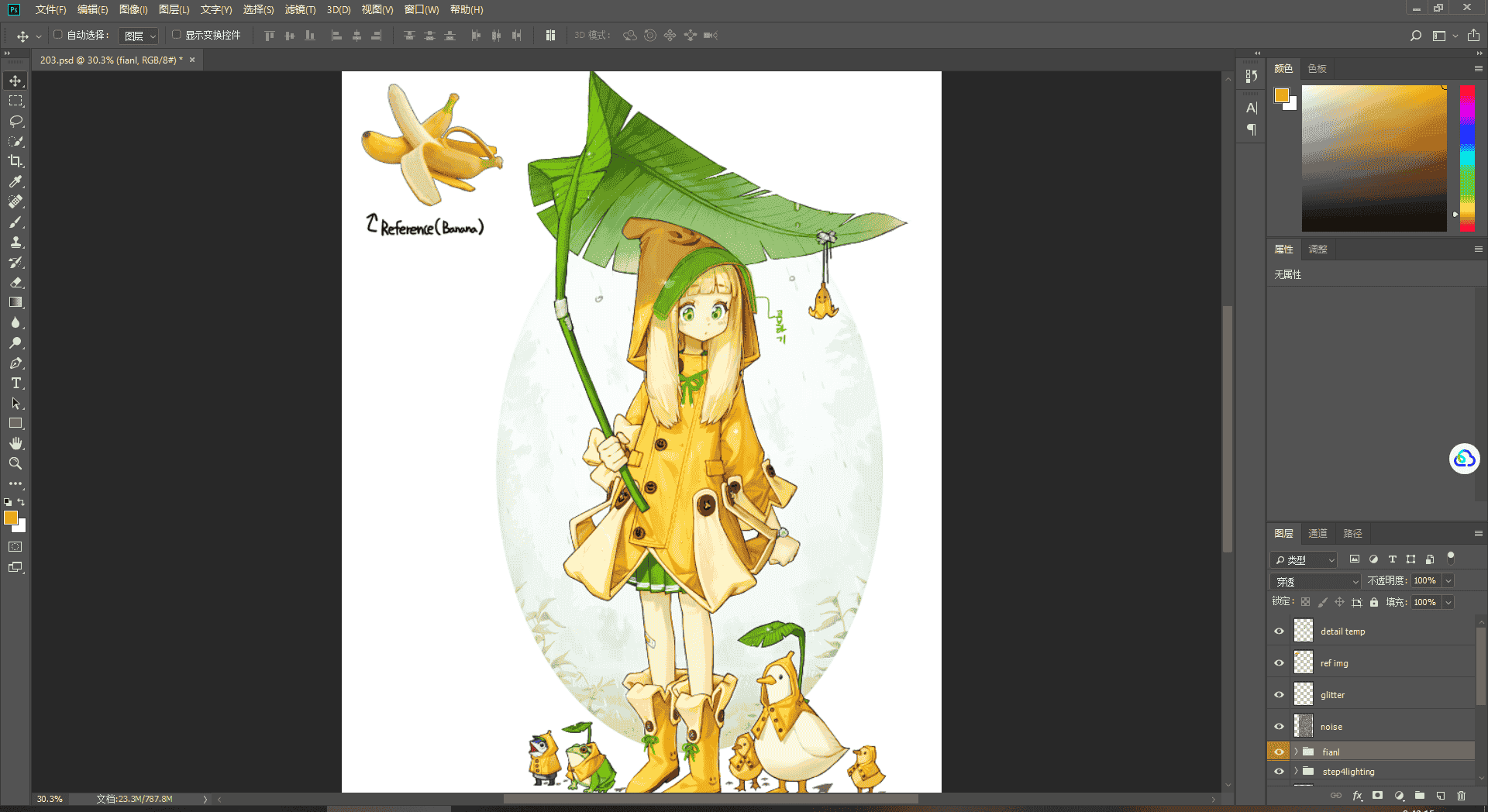Hide the detail temp layer
The width and height of the screenshot is (1488, 812).
coord(1279,631)
